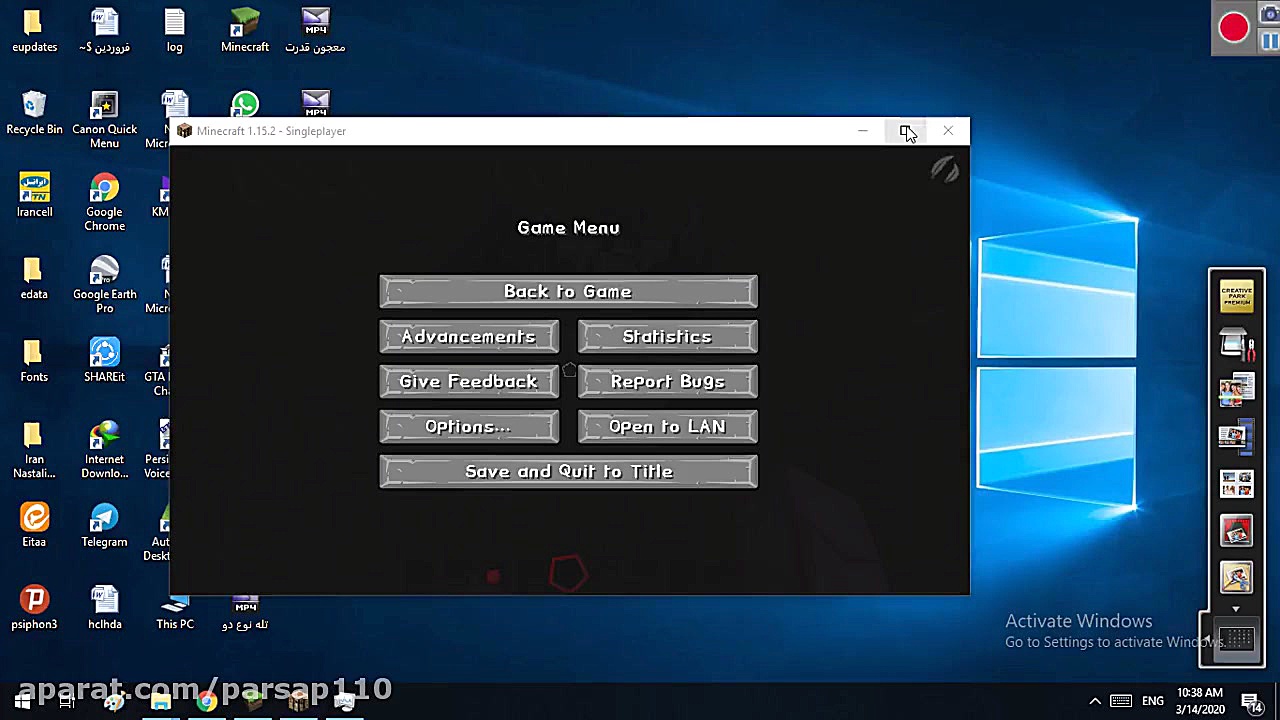
Task: Select the معجون قدرت MP4 file
Action: point(315,30)
